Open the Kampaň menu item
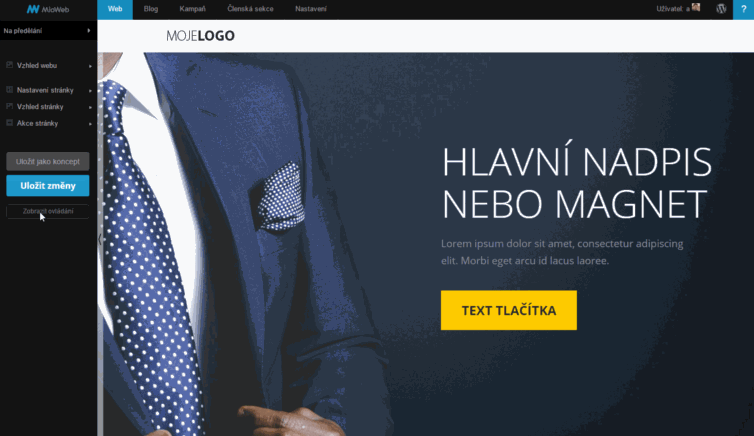 192,9
